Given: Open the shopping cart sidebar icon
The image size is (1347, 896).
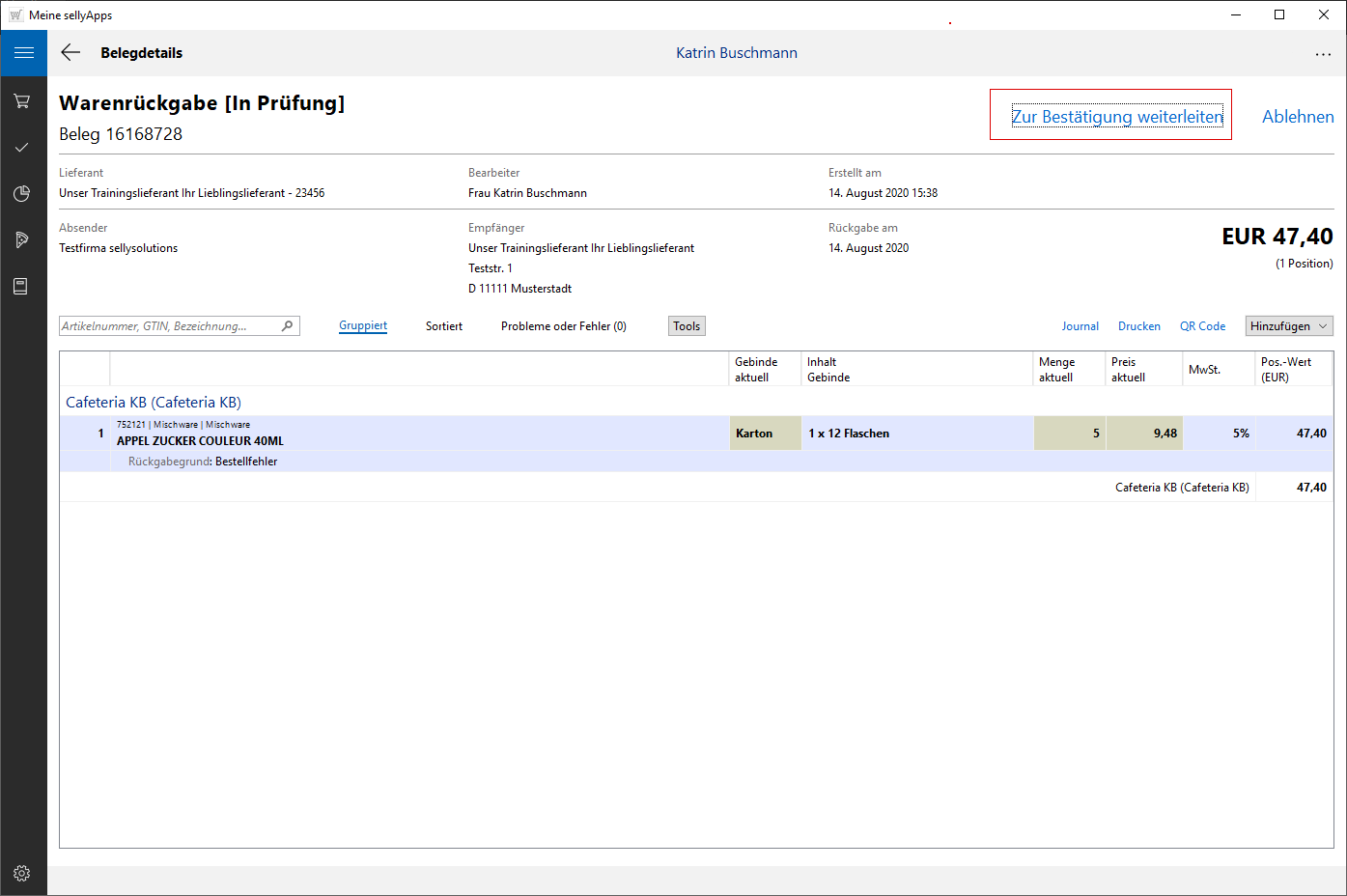Looking at the screenshot, I should [22, 100].
